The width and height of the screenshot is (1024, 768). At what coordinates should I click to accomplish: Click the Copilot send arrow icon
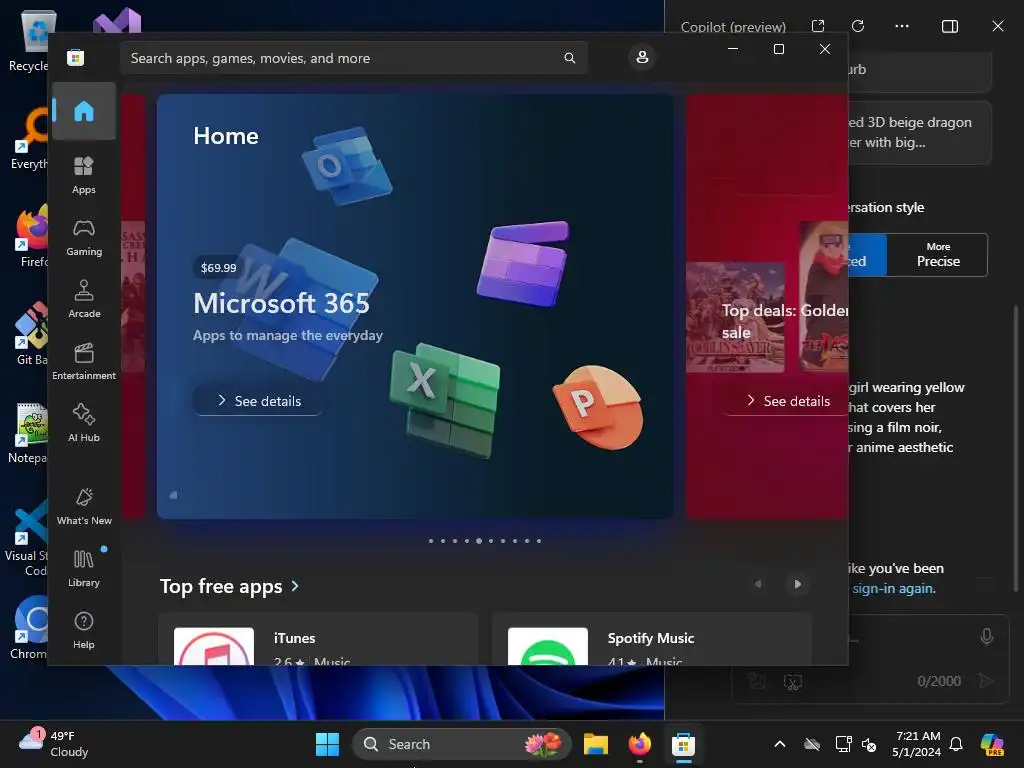click(x=986, y=681)
